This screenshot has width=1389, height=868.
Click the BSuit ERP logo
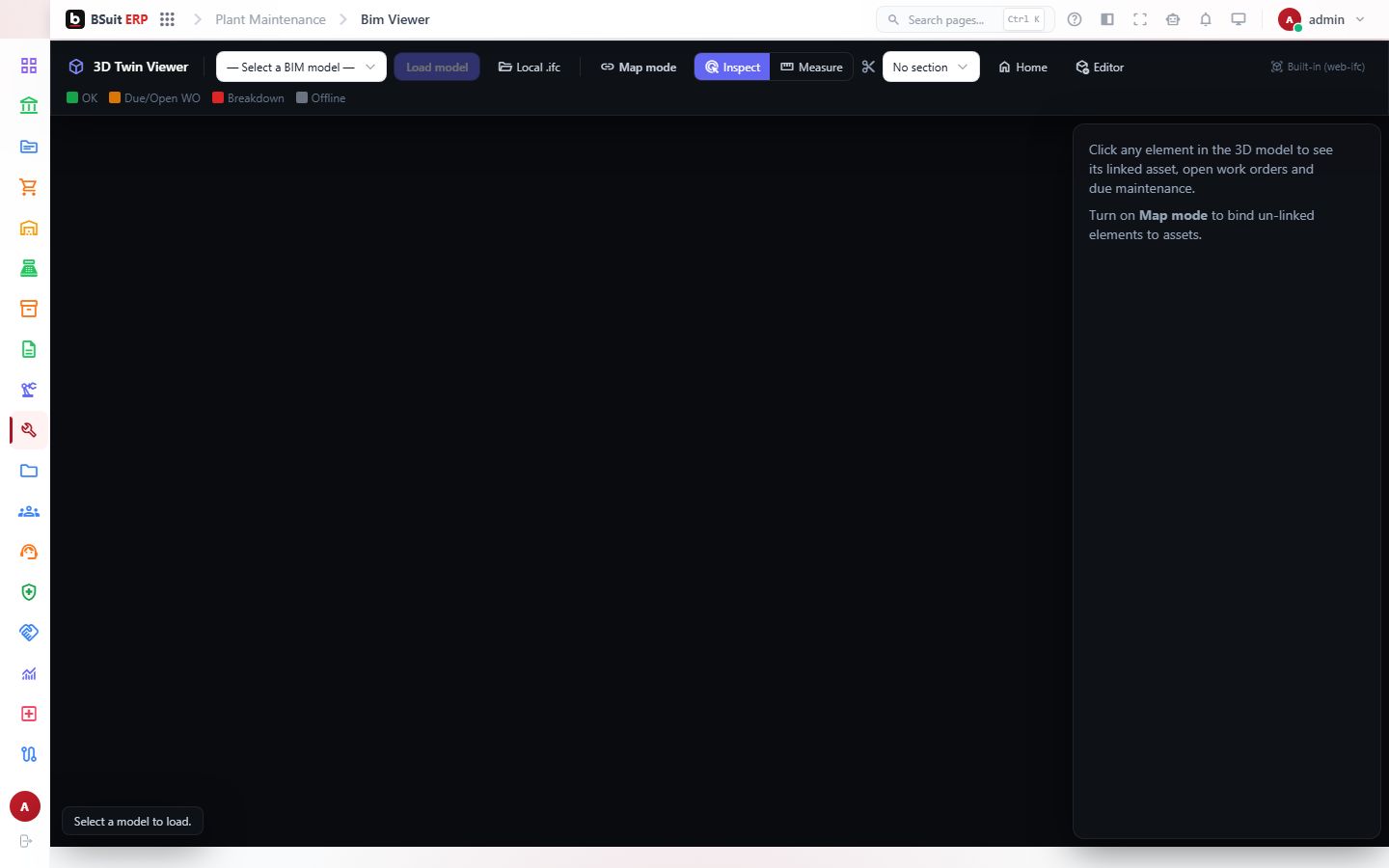107,19
